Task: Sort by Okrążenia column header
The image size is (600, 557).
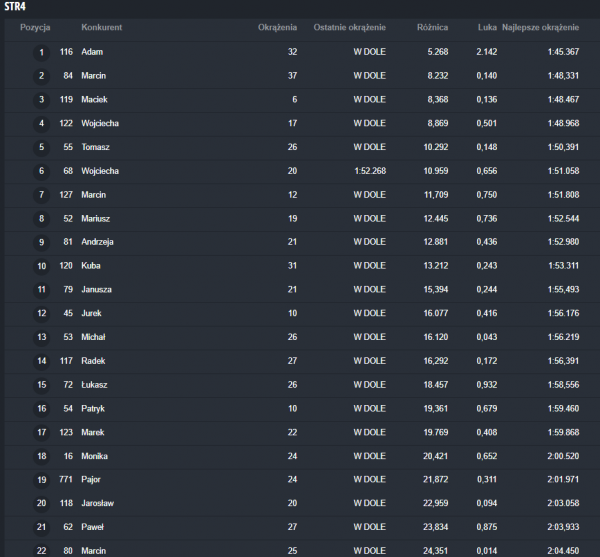Action: click(277, 27)
